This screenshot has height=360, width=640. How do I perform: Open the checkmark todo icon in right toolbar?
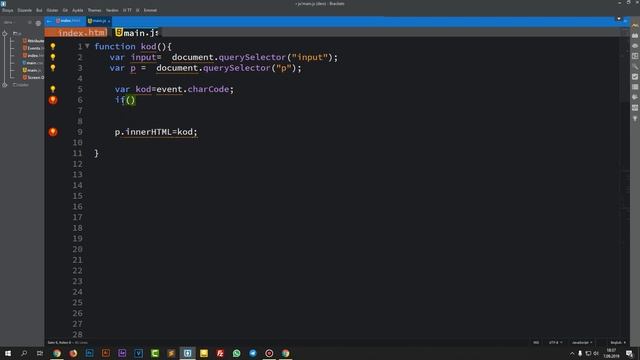[x=635, y=77]
